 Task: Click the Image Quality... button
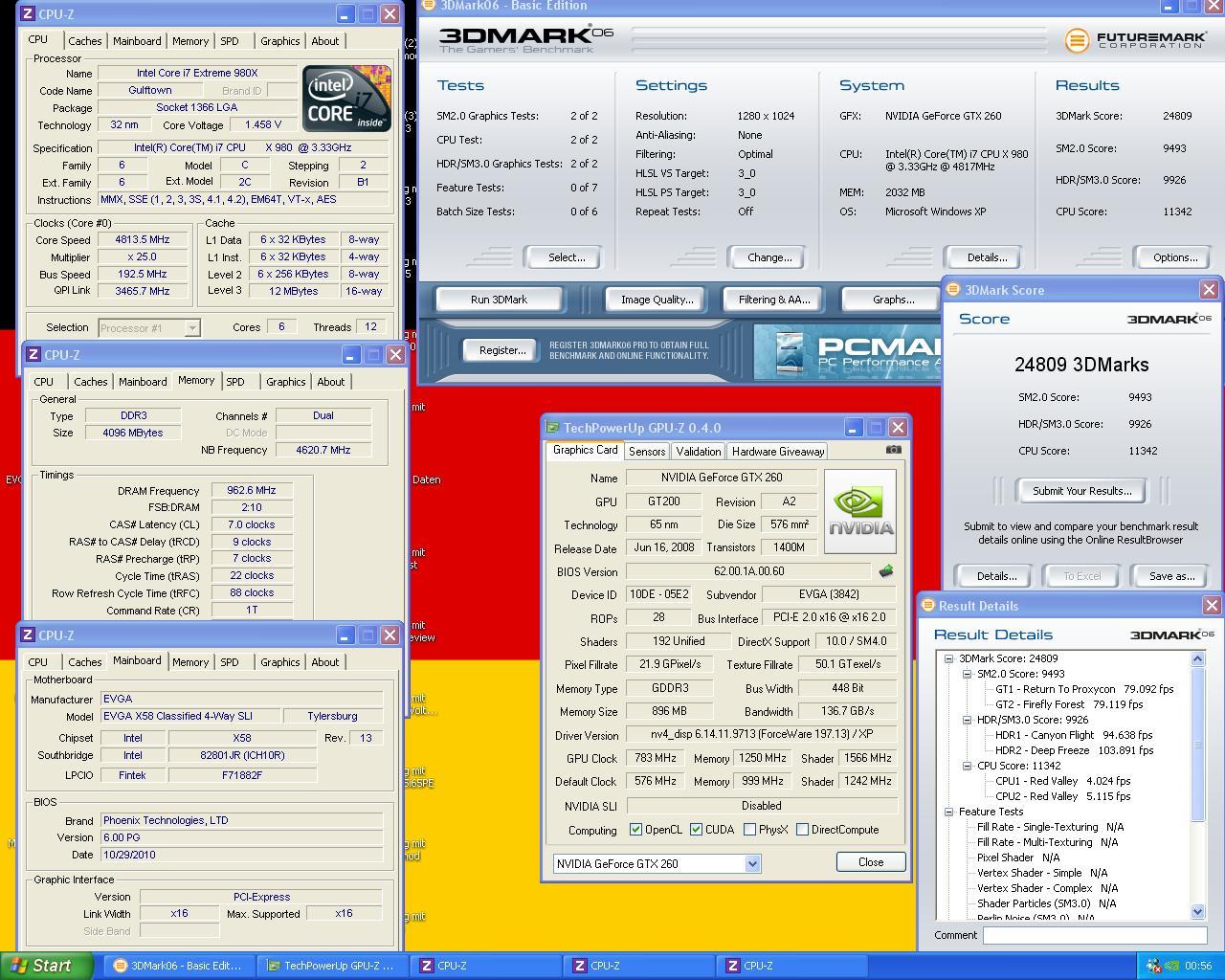657,300
